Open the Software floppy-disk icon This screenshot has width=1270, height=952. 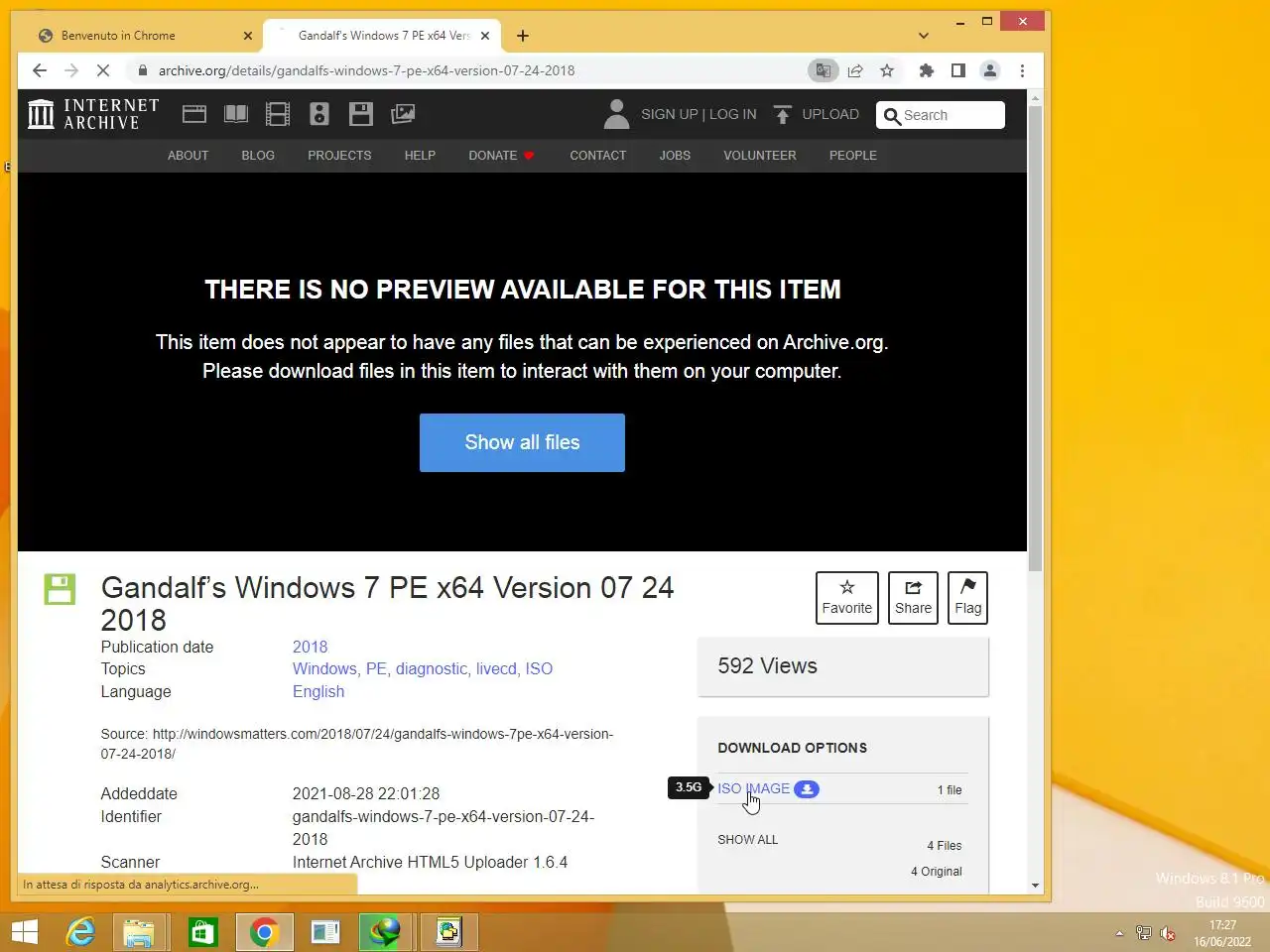tap(361, 114)
